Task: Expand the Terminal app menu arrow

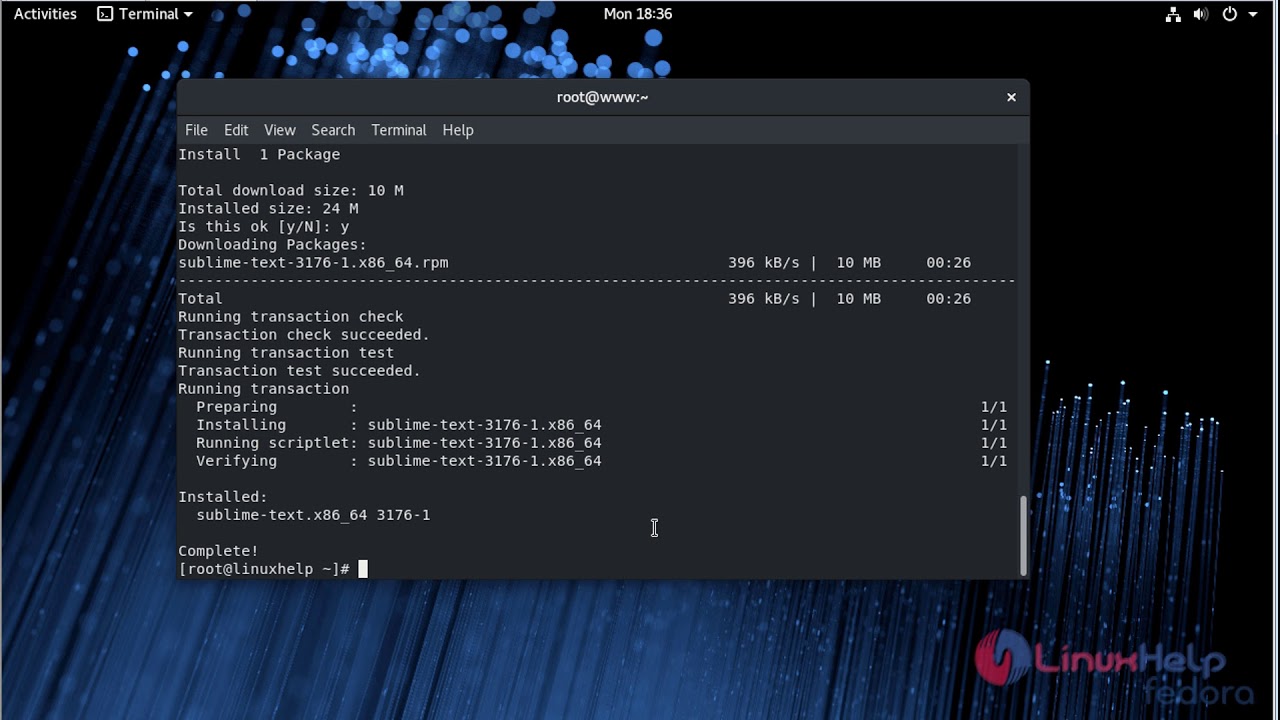Action: (x=189, y=15)
